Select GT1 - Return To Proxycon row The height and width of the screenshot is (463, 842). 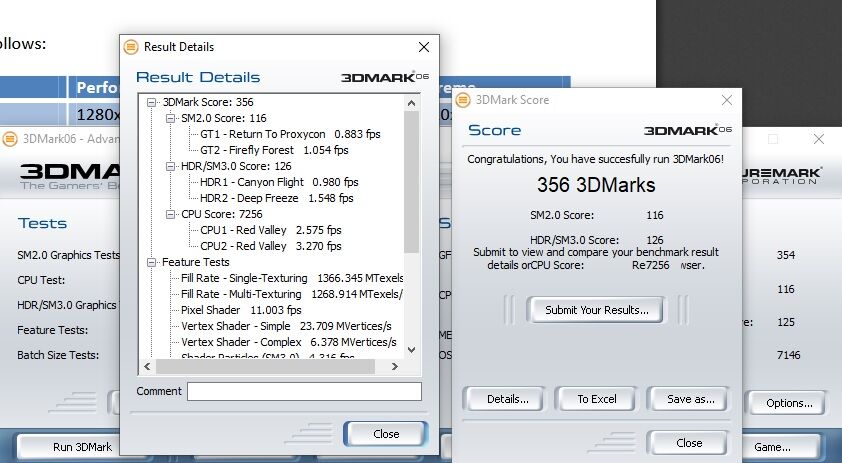click(x=290, y=134)
